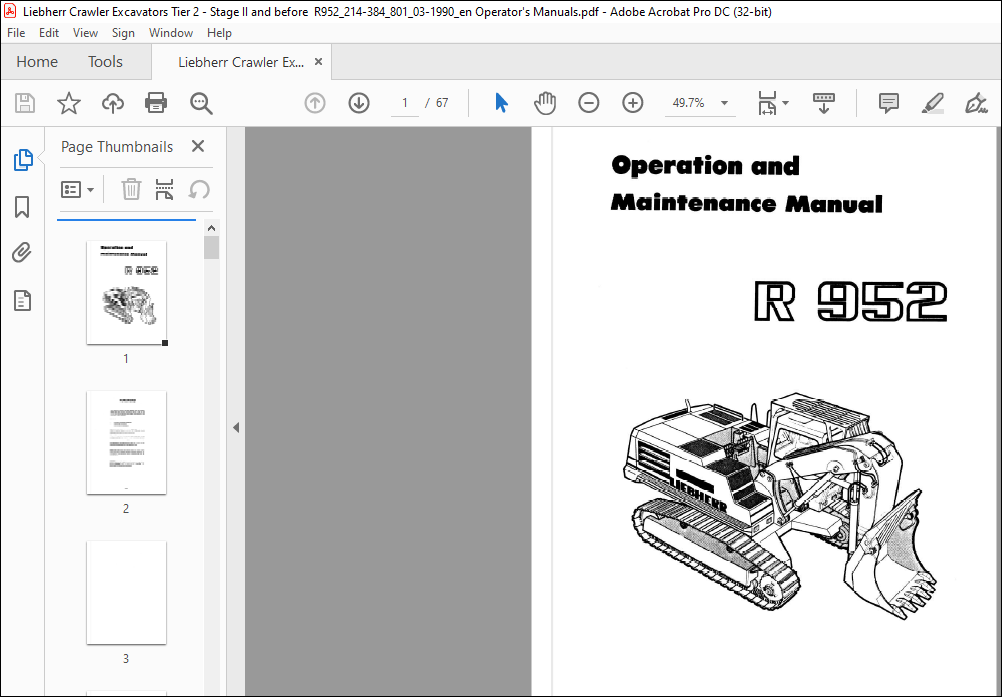The width and height of the screenshot is (1002, 697).
Task: Click thumbnail panel scroll up arrow
Action: [212, 228]
